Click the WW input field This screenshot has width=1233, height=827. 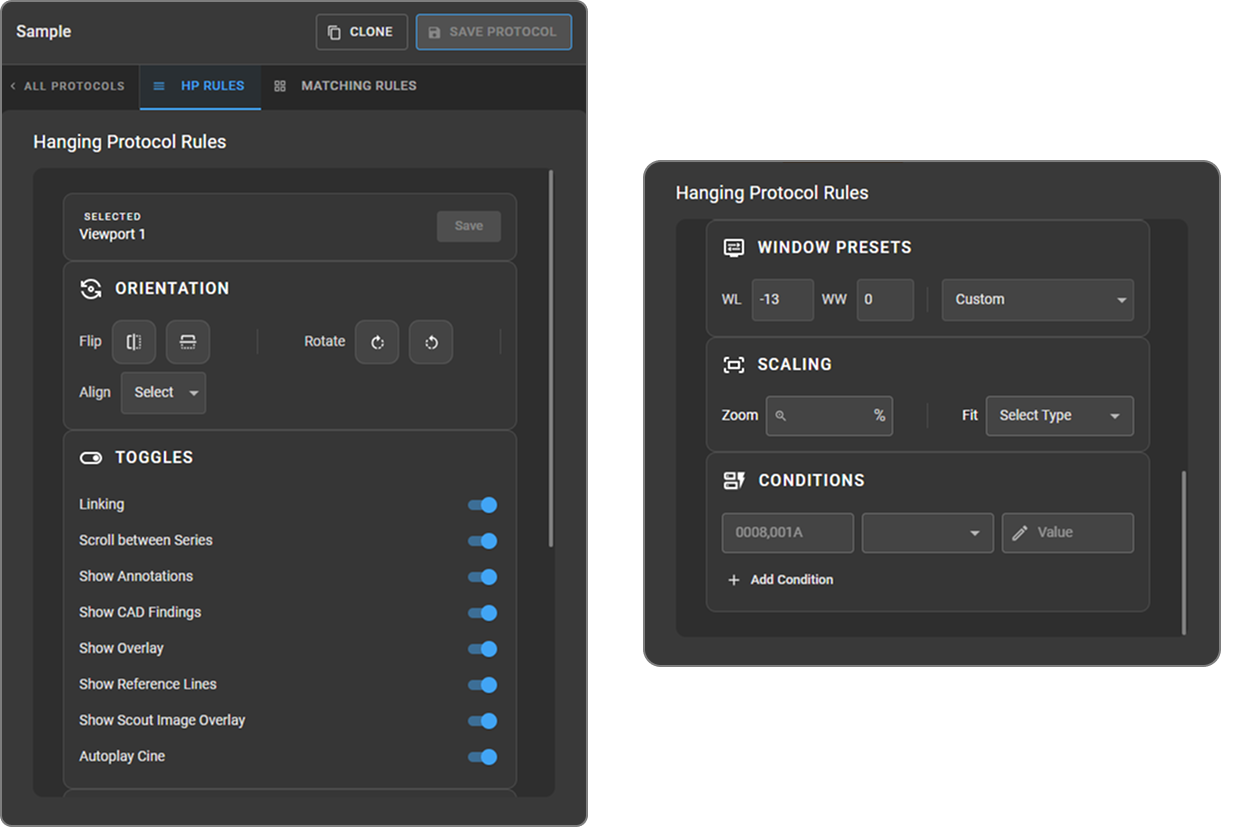coord(885,300)
